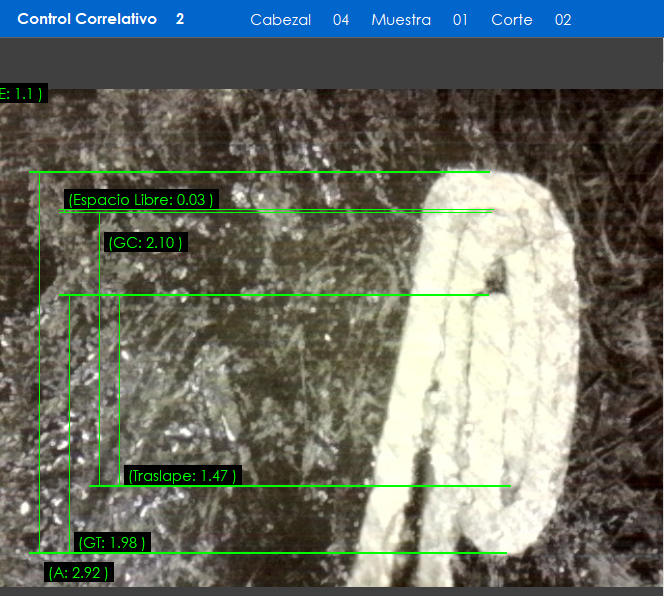Click the Cabezal label in header
This screenshot has height=596, width=664.
(280, 20)
